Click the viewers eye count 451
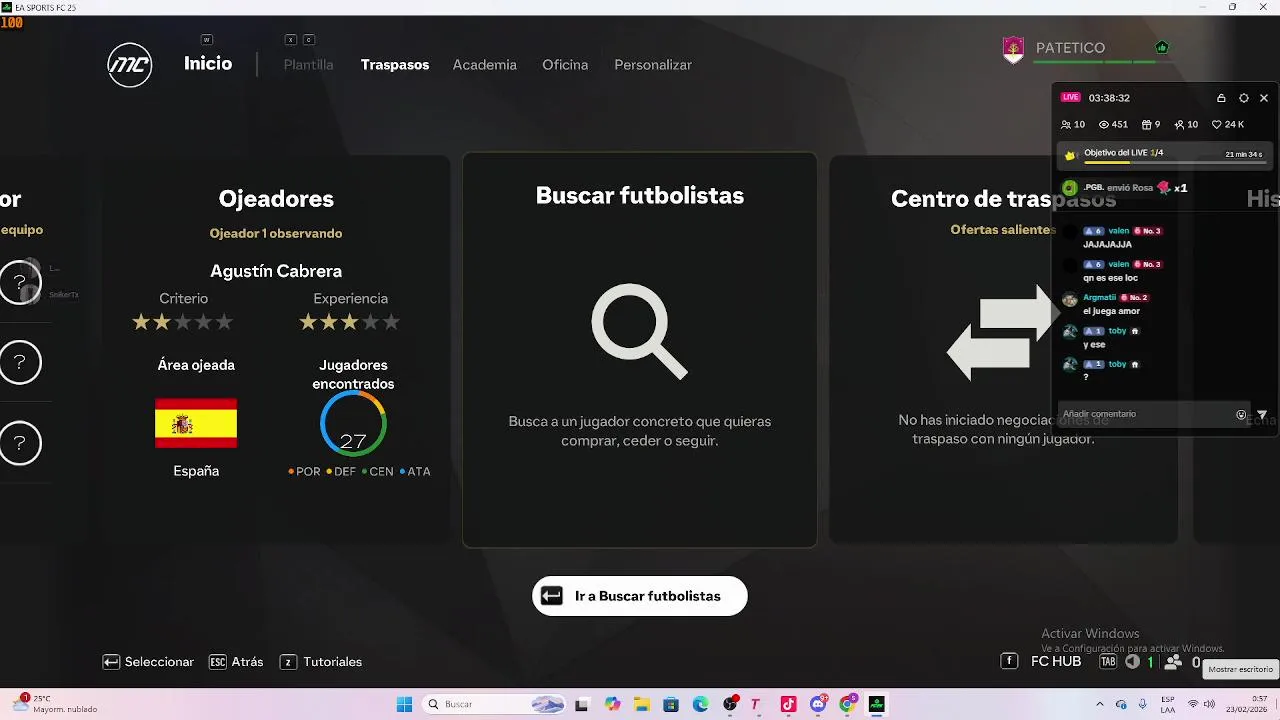Viewport: 1280px width, 720px height. 1113,125
